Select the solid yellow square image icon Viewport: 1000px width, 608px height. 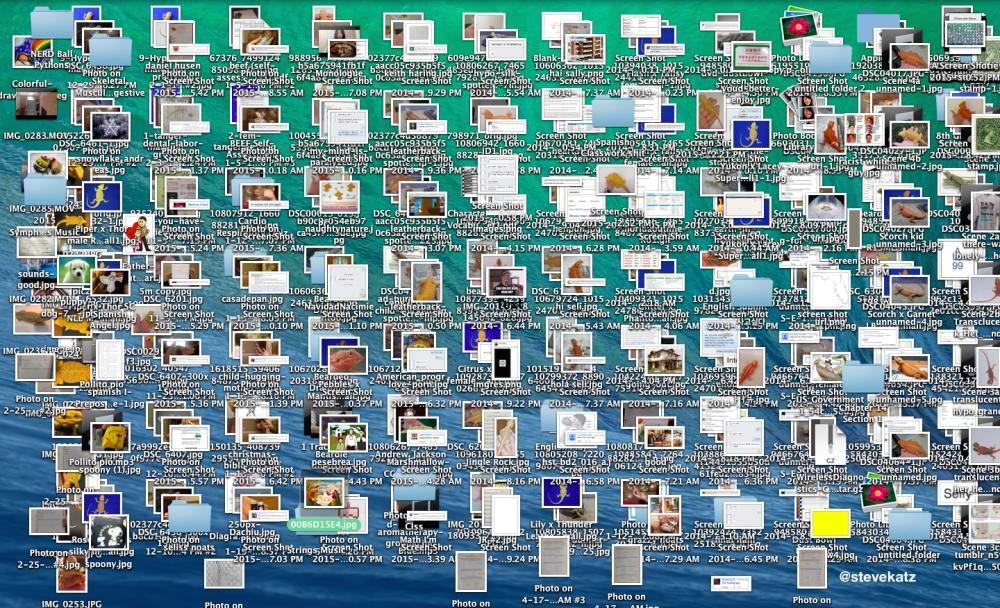coord(830,523)
